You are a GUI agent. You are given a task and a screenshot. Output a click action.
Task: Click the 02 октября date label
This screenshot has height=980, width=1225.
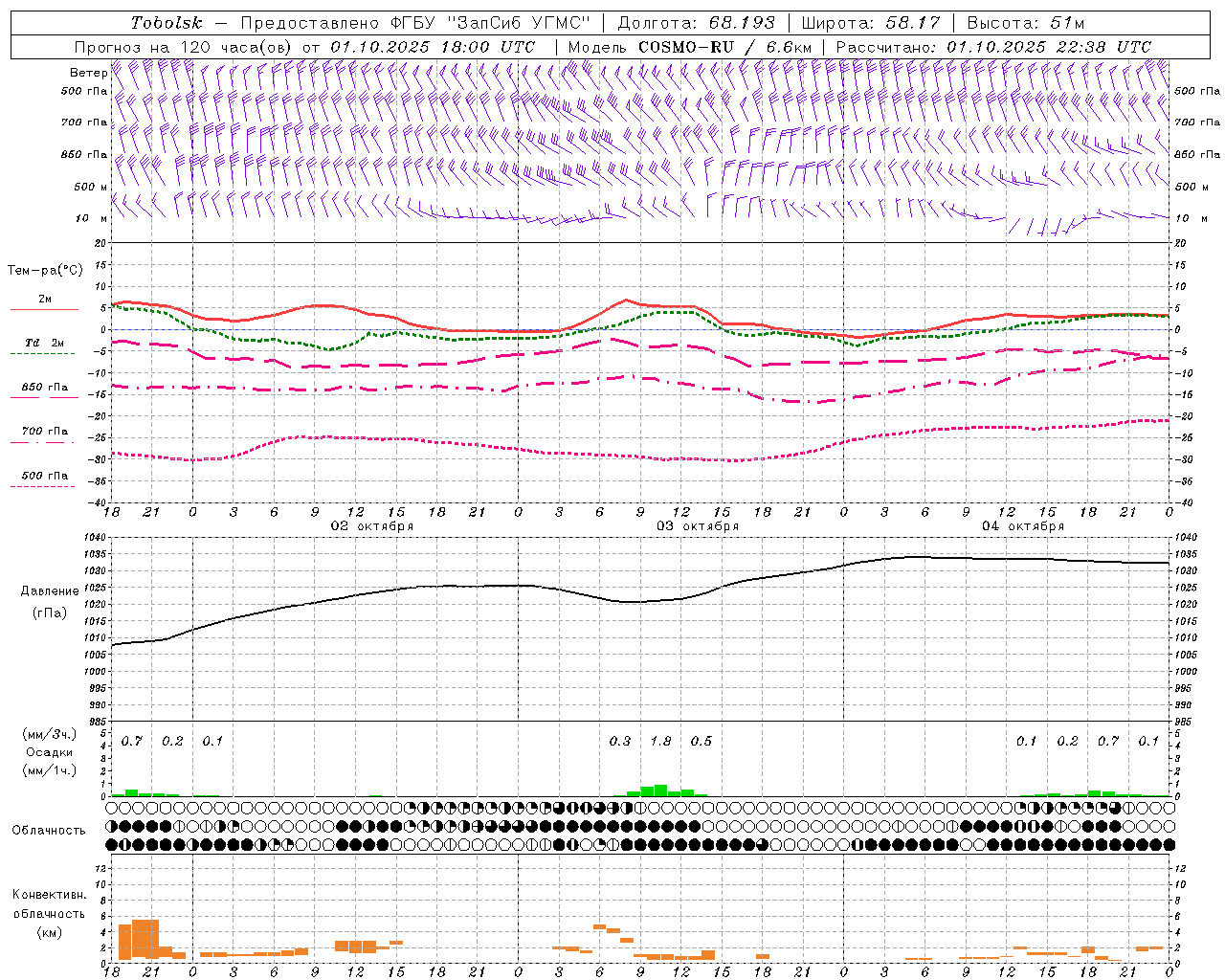pos(372,526)
